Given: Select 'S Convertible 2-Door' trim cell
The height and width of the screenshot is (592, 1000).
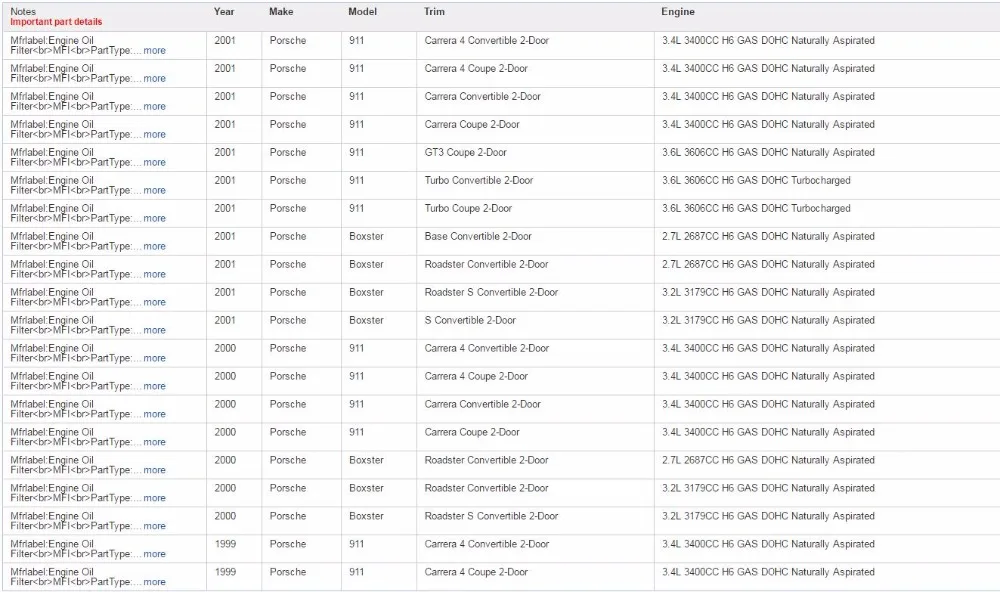Looking at the screenshot, I should click(x=470, y=320).
